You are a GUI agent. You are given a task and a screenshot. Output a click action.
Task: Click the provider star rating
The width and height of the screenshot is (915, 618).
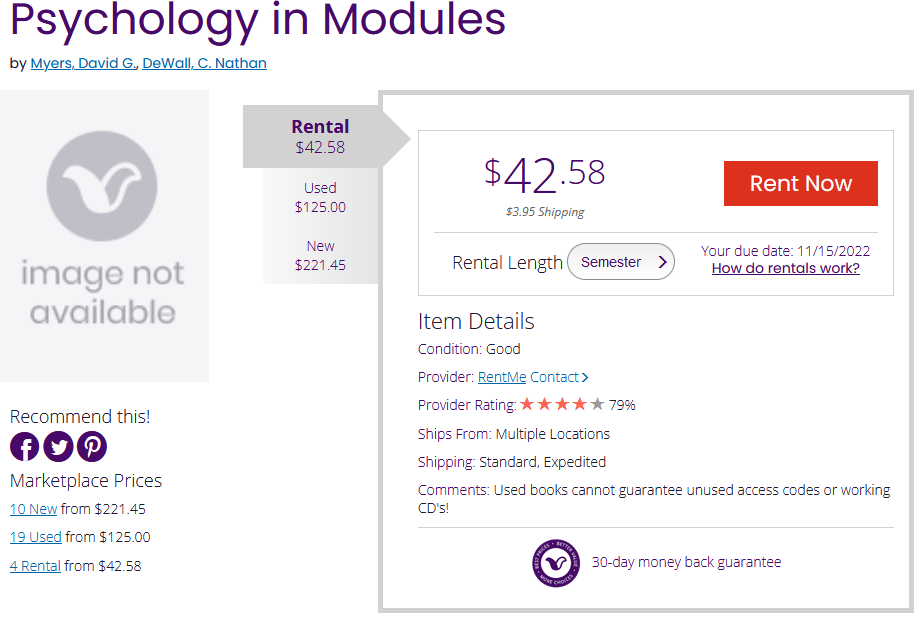click(562, 405)
